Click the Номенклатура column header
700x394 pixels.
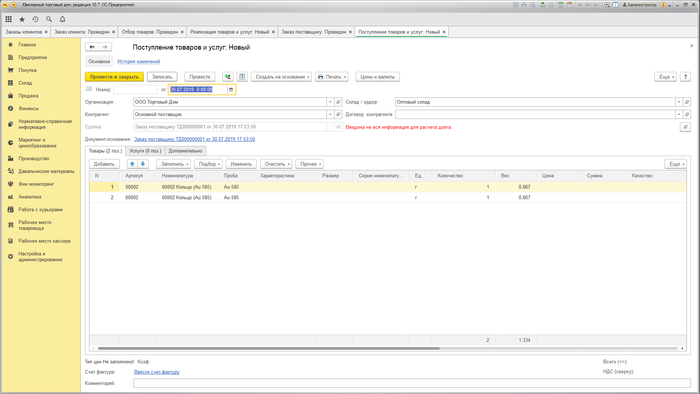(x=188, y=176)
